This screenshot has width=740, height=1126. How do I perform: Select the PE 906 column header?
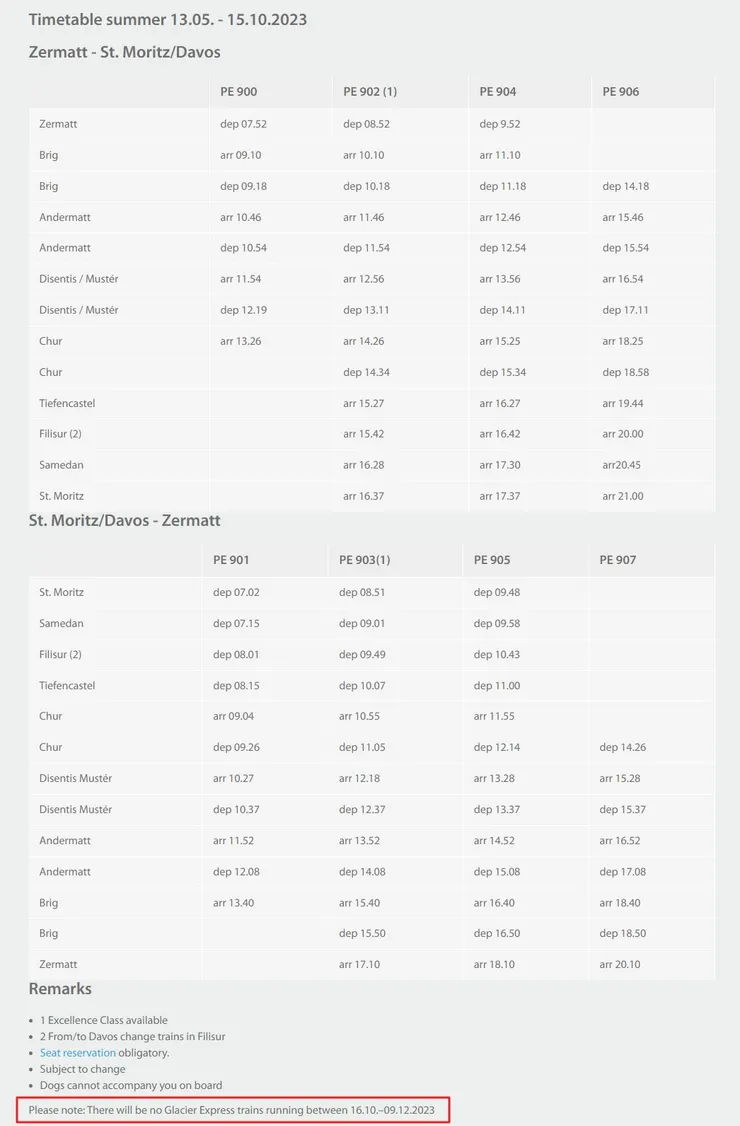coord(621,92)
